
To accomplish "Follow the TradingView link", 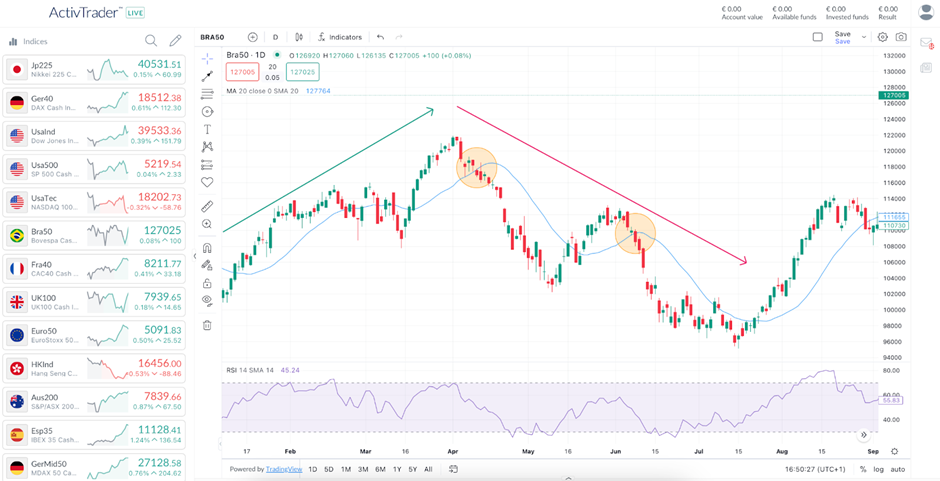I will (x=284, y=469).
